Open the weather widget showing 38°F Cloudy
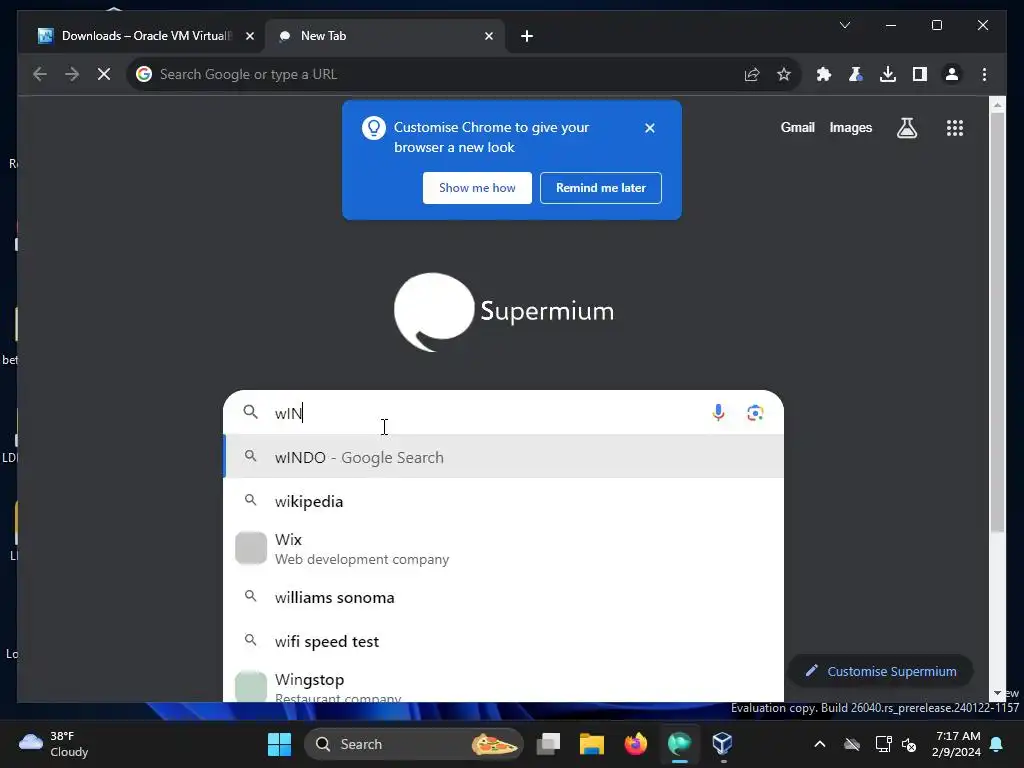 pos(54,744)
